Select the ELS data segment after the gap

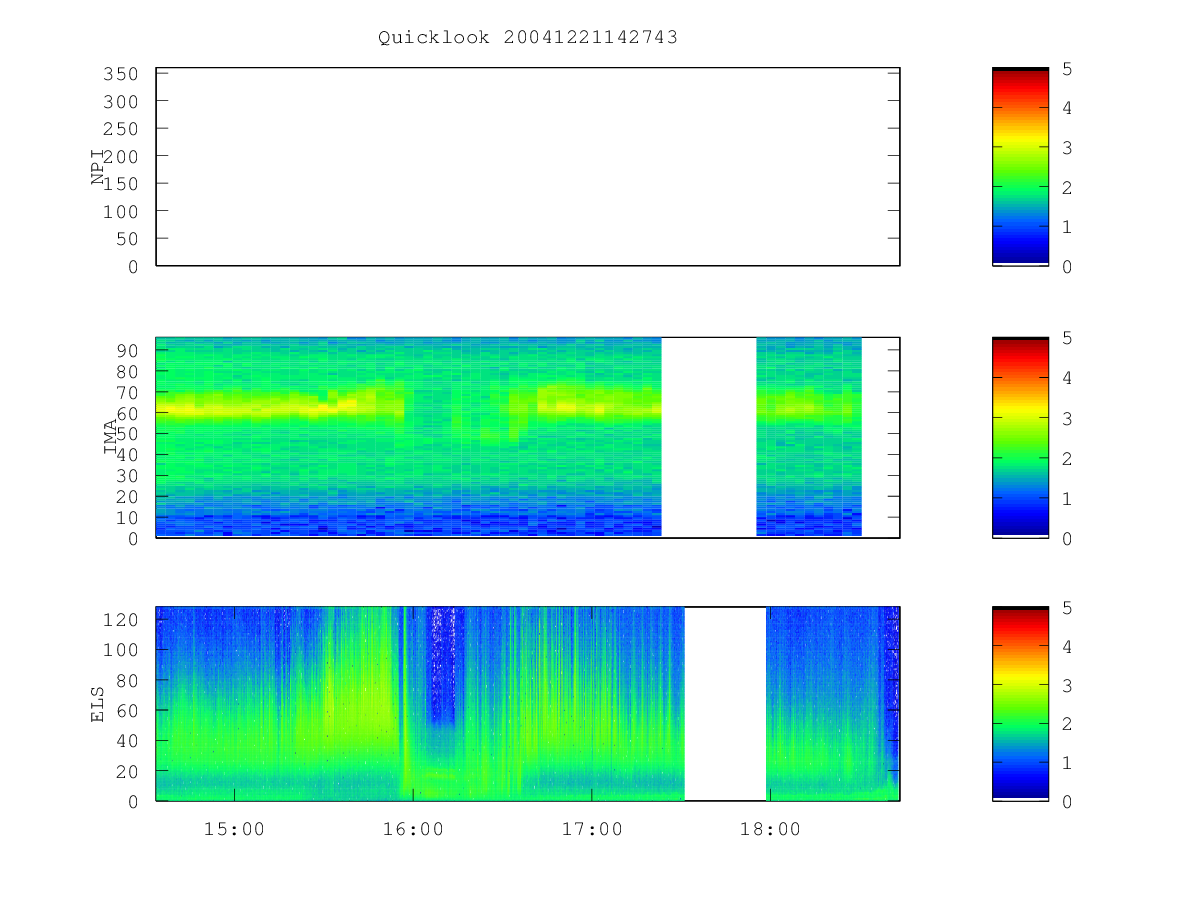click(833, 704)
